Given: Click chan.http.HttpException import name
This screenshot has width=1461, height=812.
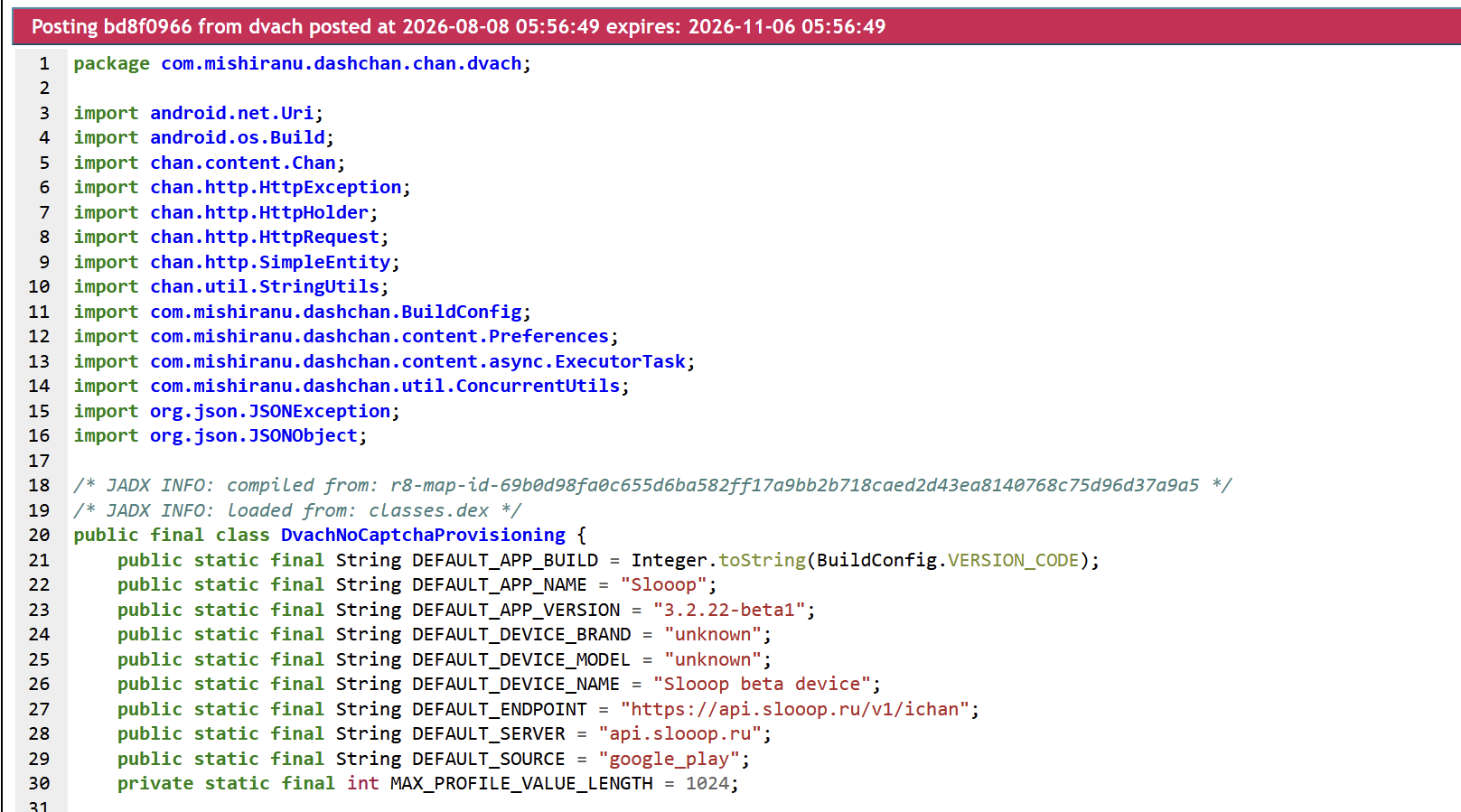Looking at the screenshot, I should (276, 187).
